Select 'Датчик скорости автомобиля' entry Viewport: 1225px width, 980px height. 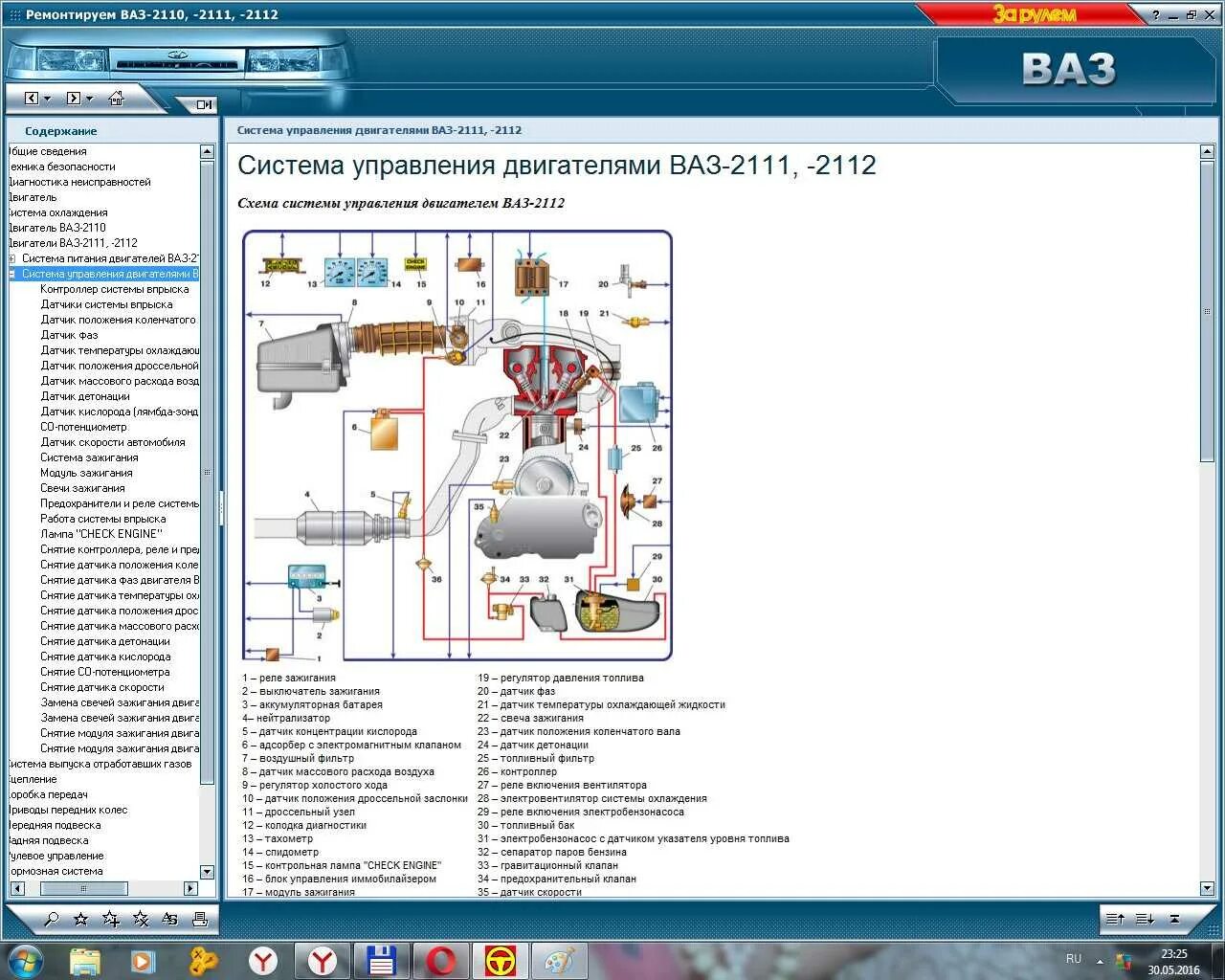click(113, 442)
